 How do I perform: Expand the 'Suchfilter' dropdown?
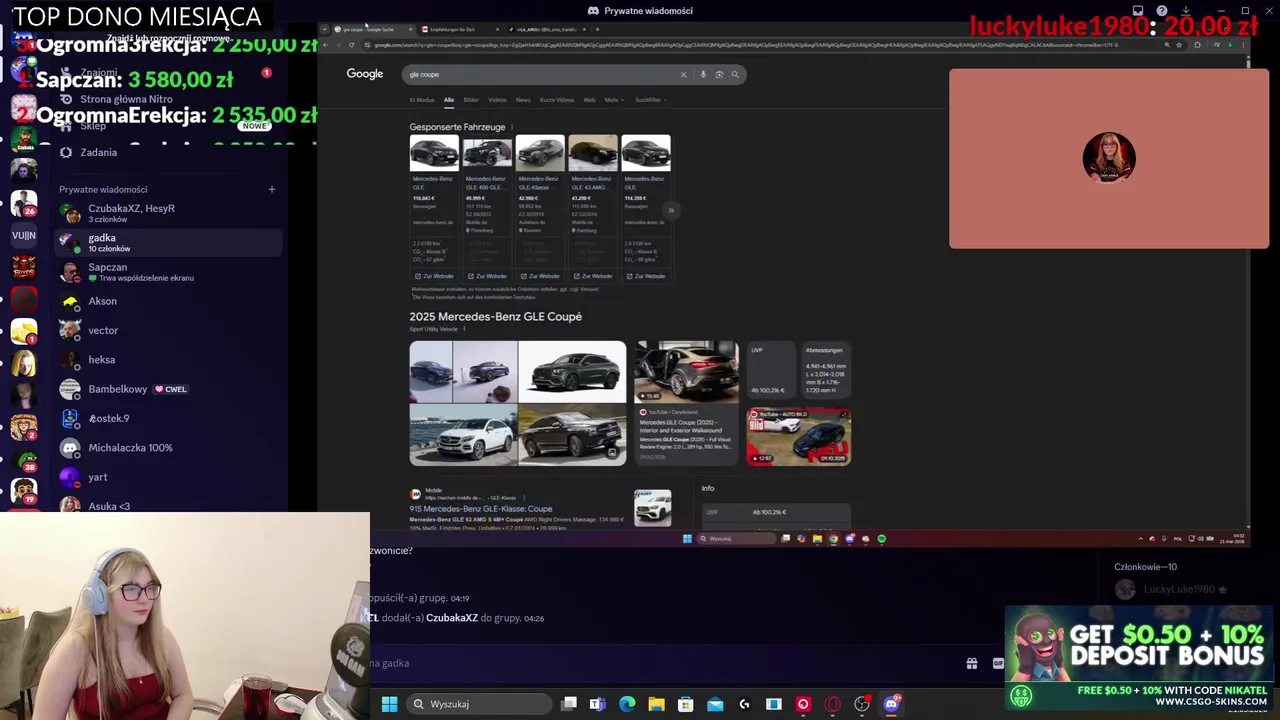point(650,100)
